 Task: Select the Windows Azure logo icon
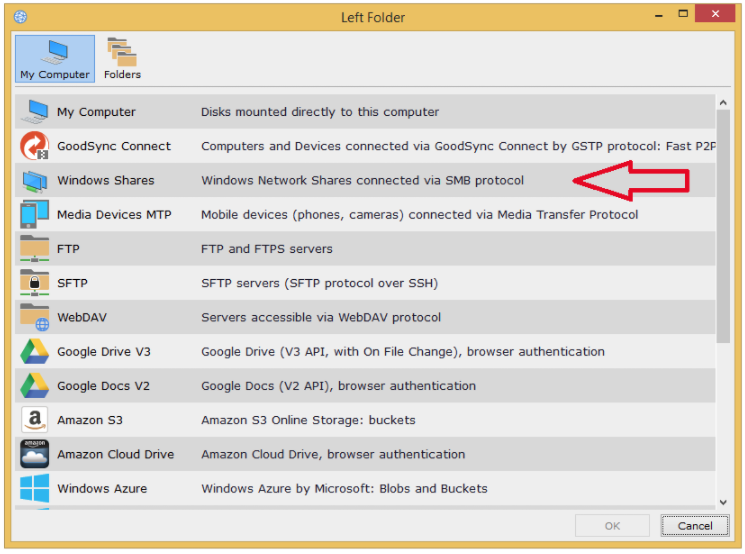click(34, 488)
